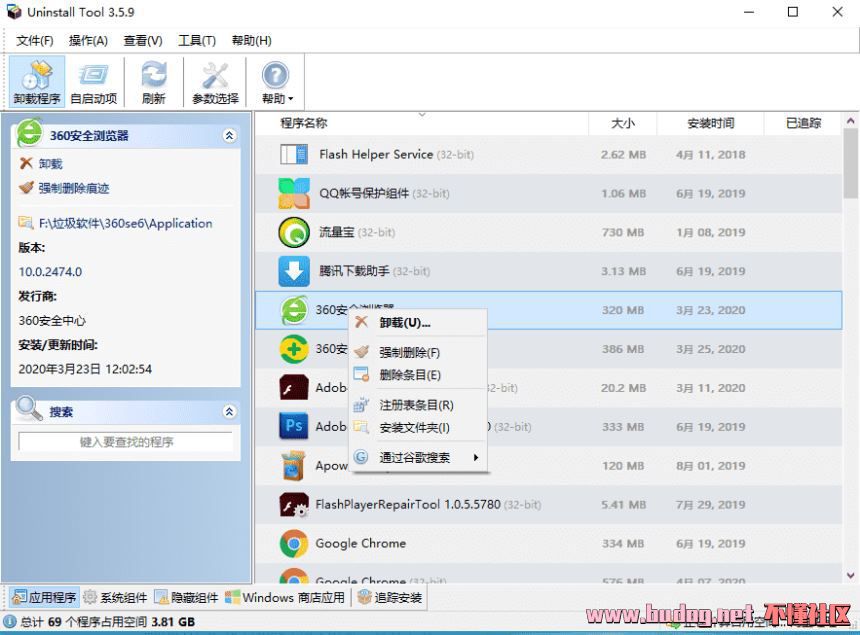Image resolution: width=860 pixels, height=635 pixels.
Task: Sort by 程序名称 column header
Action: (304, 123)
